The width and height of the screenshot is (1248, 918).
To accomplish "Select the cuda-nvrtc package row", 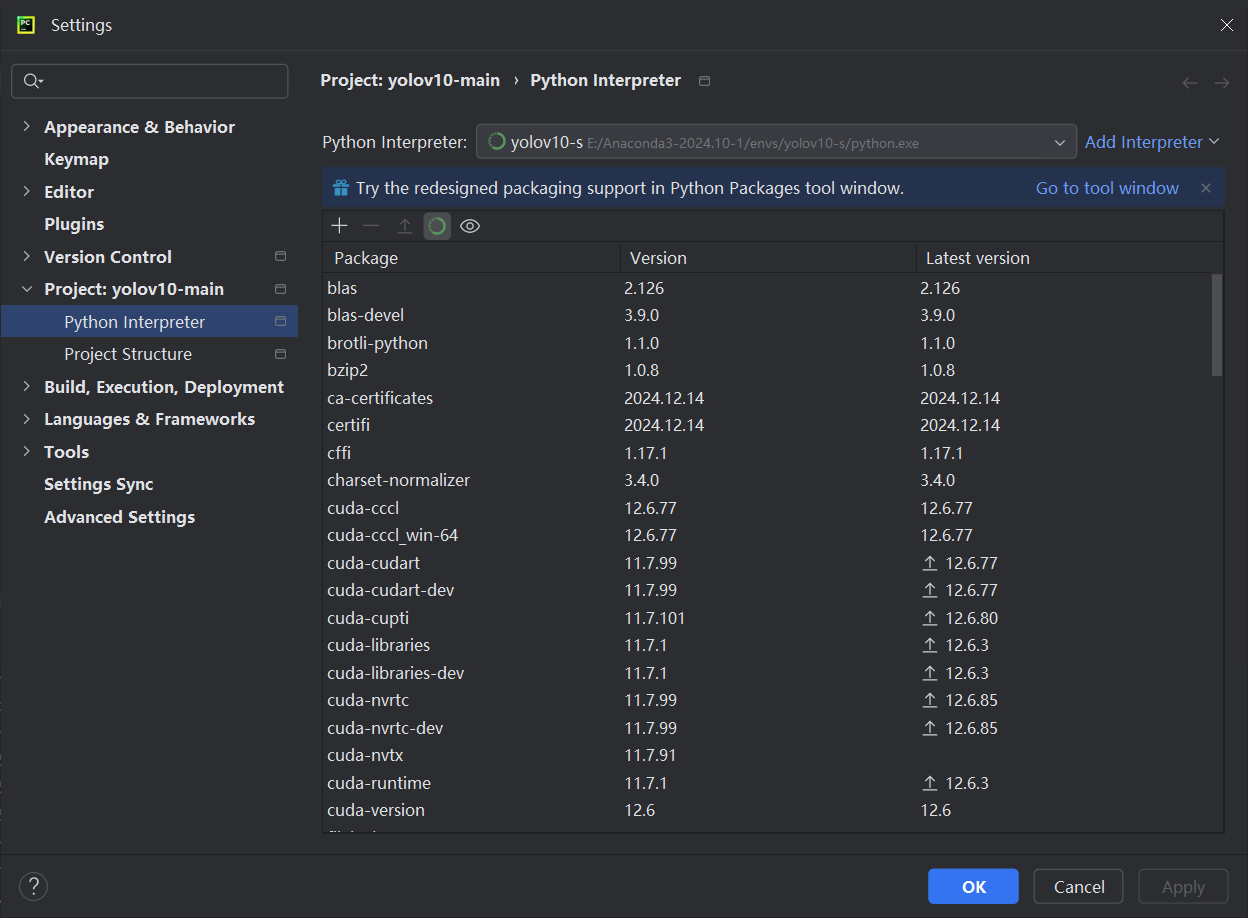I will click(766, 700).
